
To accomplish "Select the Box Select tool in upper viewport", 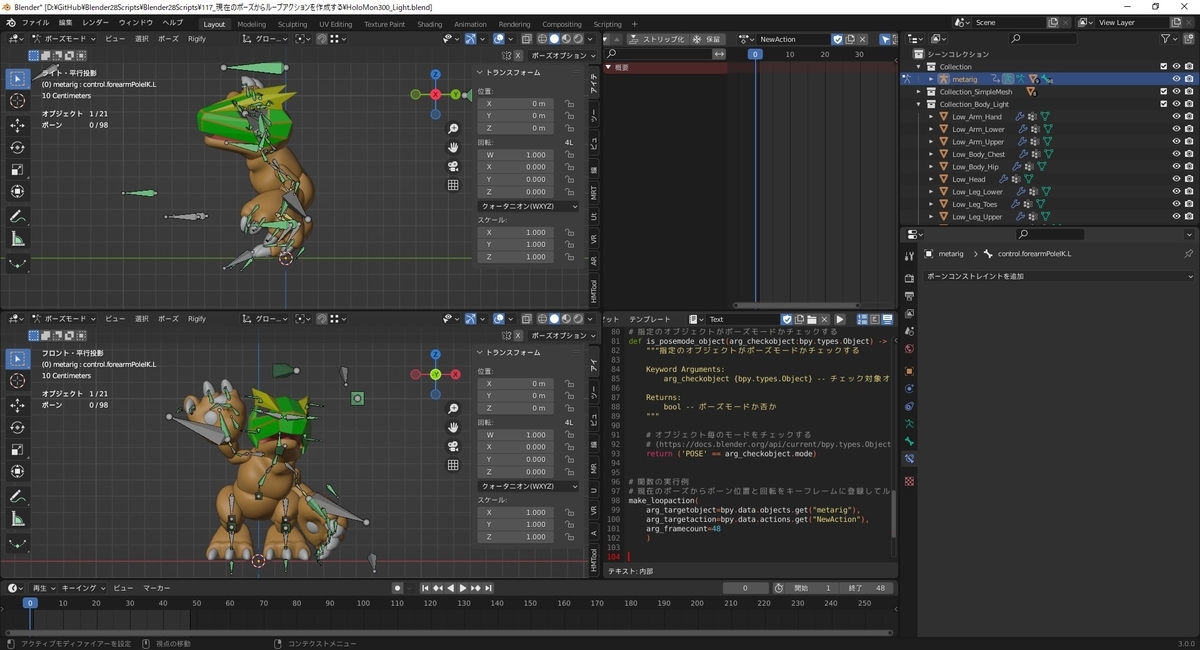I will pos(18,78).
